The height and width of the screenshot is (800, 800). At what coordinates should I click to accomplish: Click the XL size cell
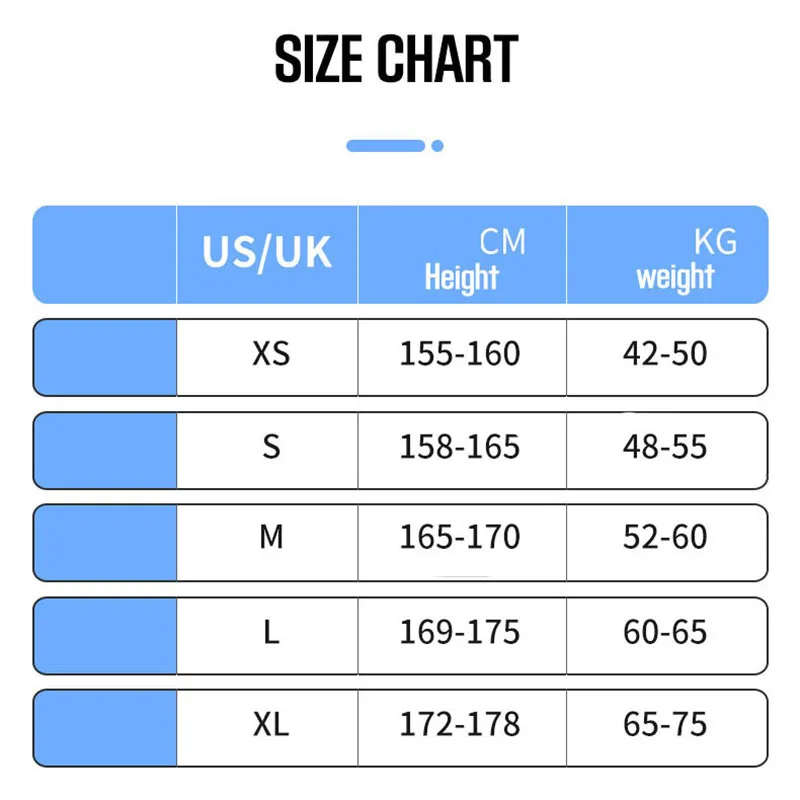(x=271, y=723)
